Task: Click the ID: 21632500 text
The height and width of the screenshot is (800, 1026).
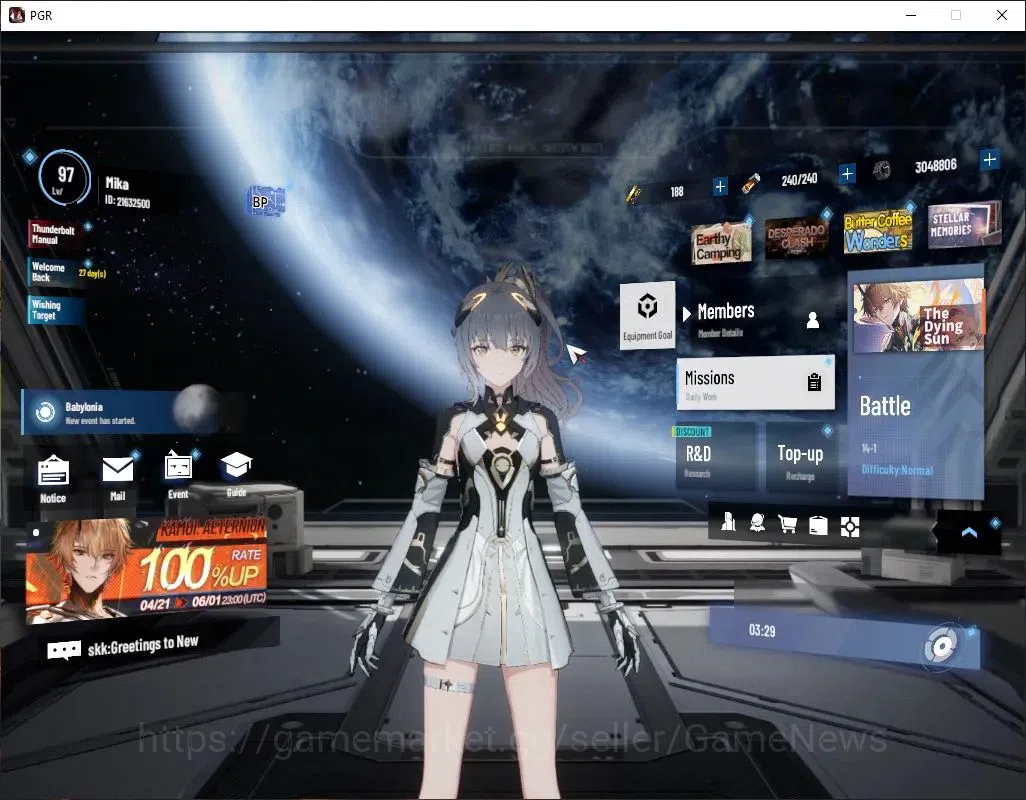Action: tap(128, 201)
